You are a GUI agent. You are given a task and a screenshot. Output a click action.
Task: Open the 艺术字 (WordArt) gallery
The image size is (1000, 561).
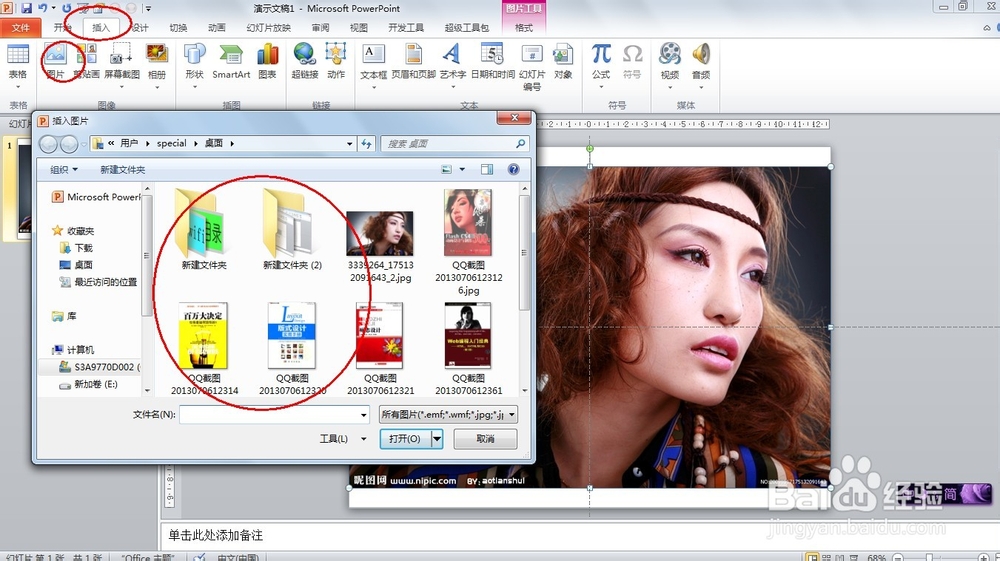pyautogui.click(x=453, y=67)
